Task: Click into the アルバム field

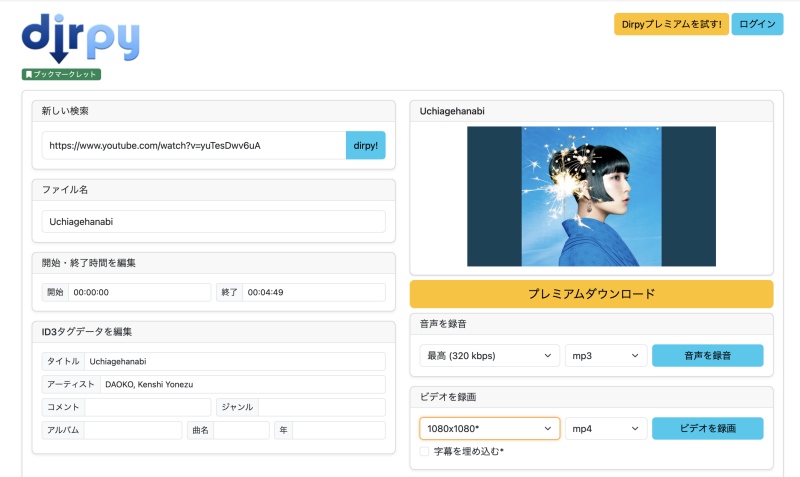Action: pyautogui.click(x=133, y=430)
